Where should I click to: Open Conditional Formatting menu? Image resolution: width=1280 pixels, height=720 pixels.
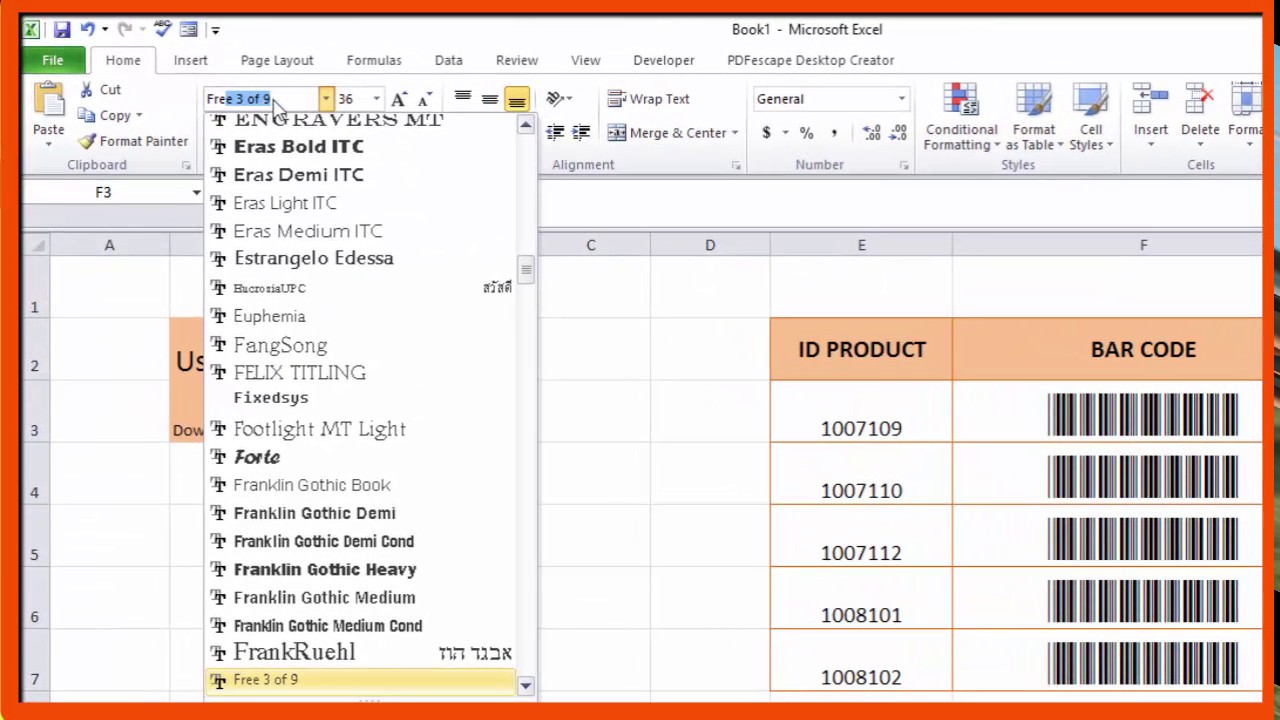(x=961, y=118)
